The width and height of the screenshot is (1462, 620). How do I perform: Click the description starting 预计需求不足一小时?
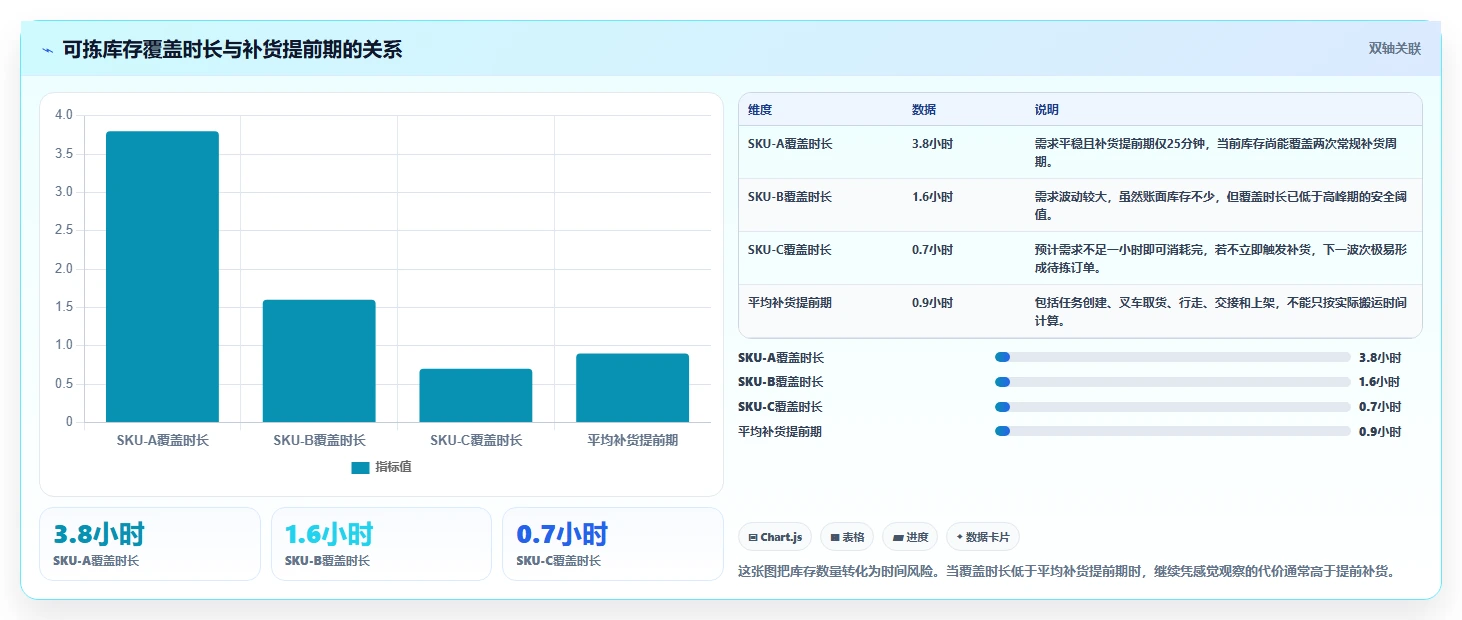coord(1222,259)
